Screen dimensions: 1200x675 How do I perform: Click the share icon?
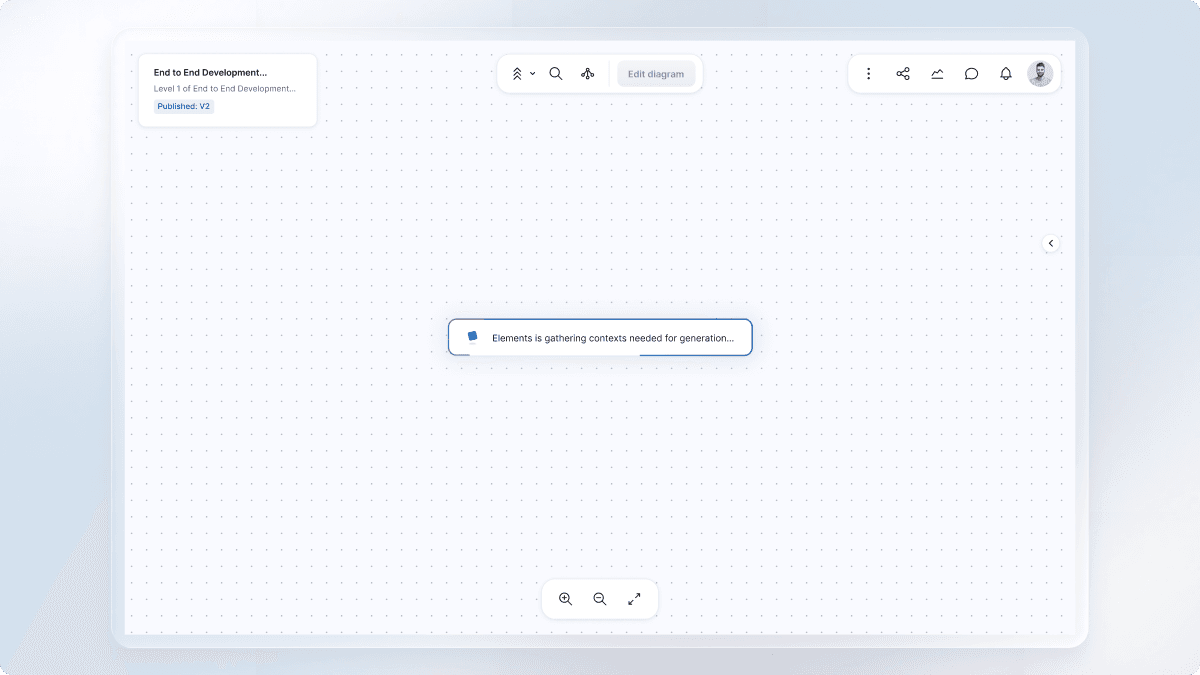pos(903,74)
